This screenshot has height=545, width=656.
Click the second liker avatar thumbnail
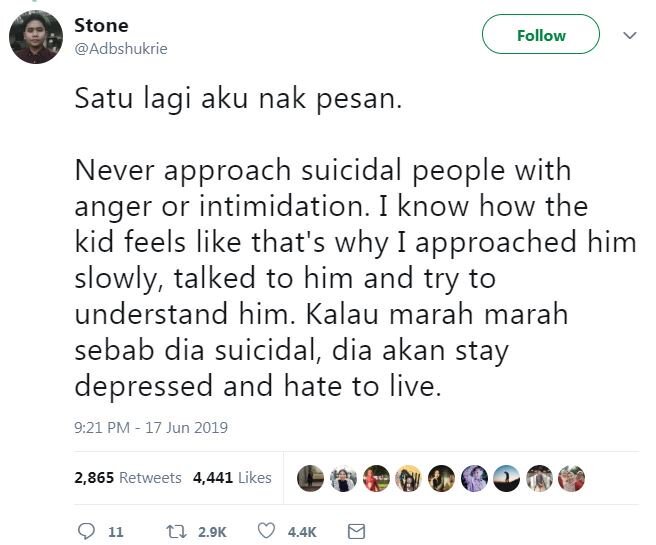click(x=343, y=478)
